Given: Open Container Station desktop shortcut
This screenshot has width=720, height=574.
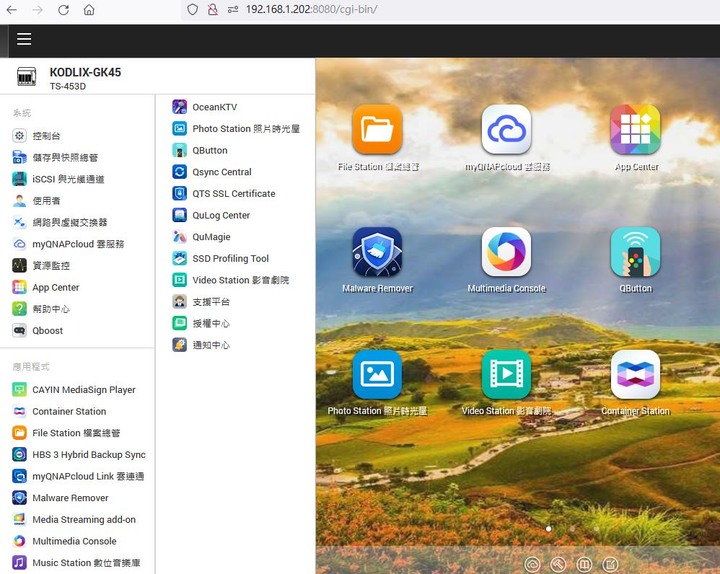Looking at the screenshot, I should point(636,374).
